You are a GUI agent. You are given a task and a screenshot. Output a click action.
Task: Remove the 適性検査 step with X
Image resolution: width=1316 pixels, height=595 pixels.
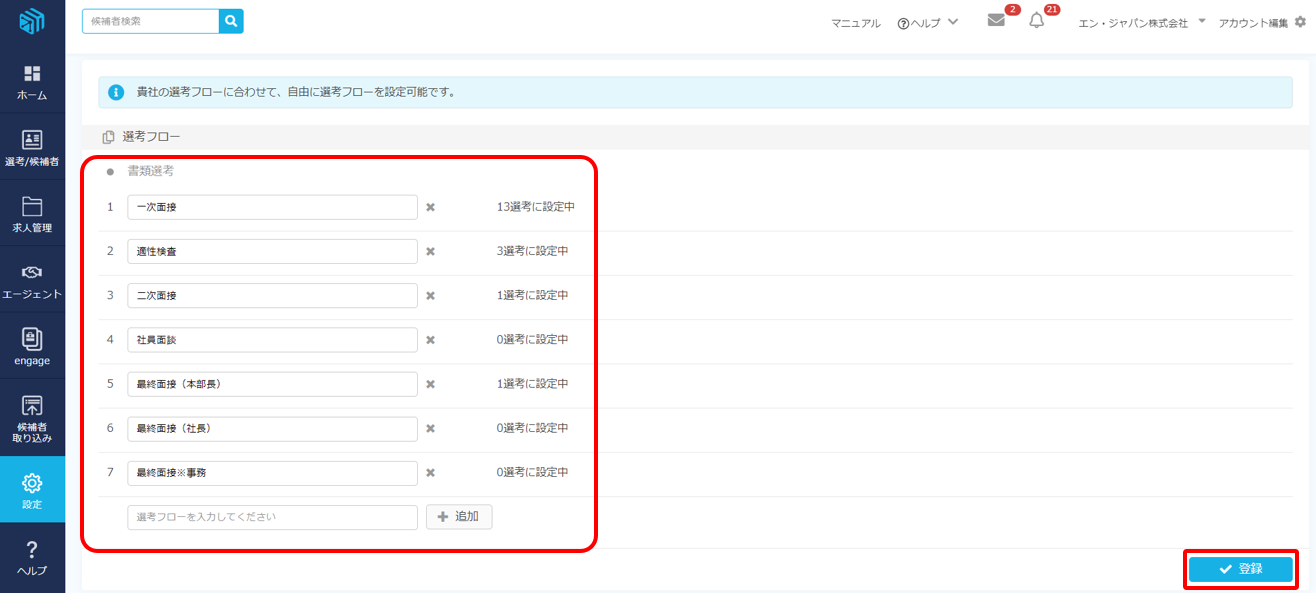tap(430, 251)
